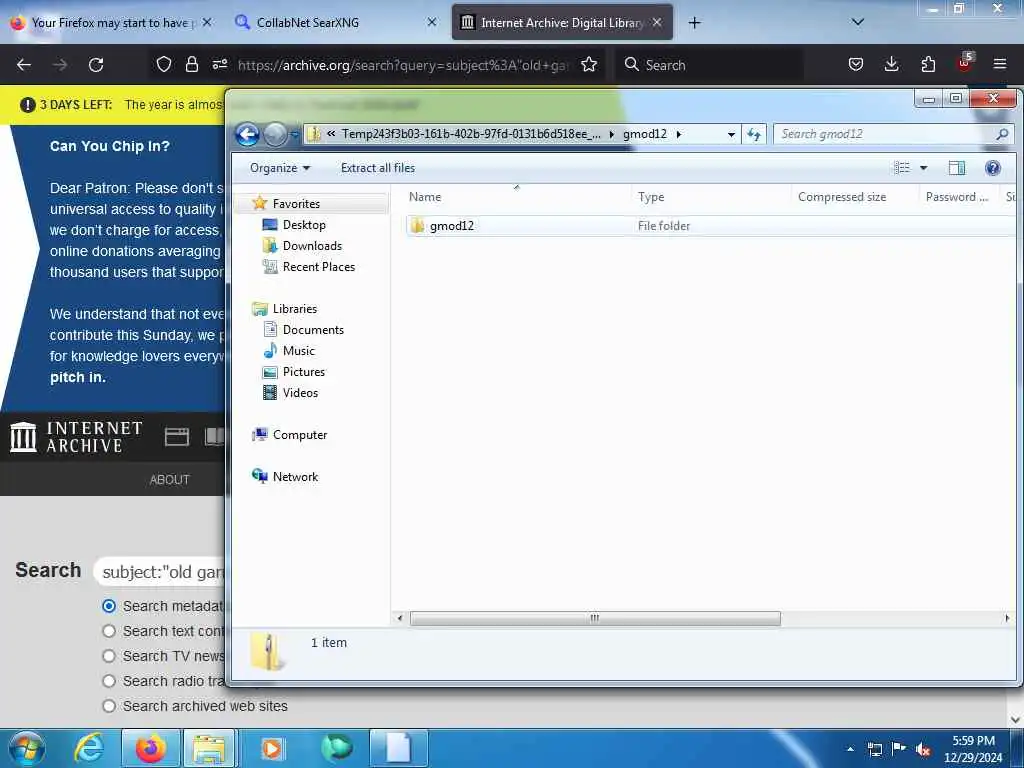This screenshot has width=1024, height=768.
Task: Expand the address bar history dropdown
Action: coord(731,135)
